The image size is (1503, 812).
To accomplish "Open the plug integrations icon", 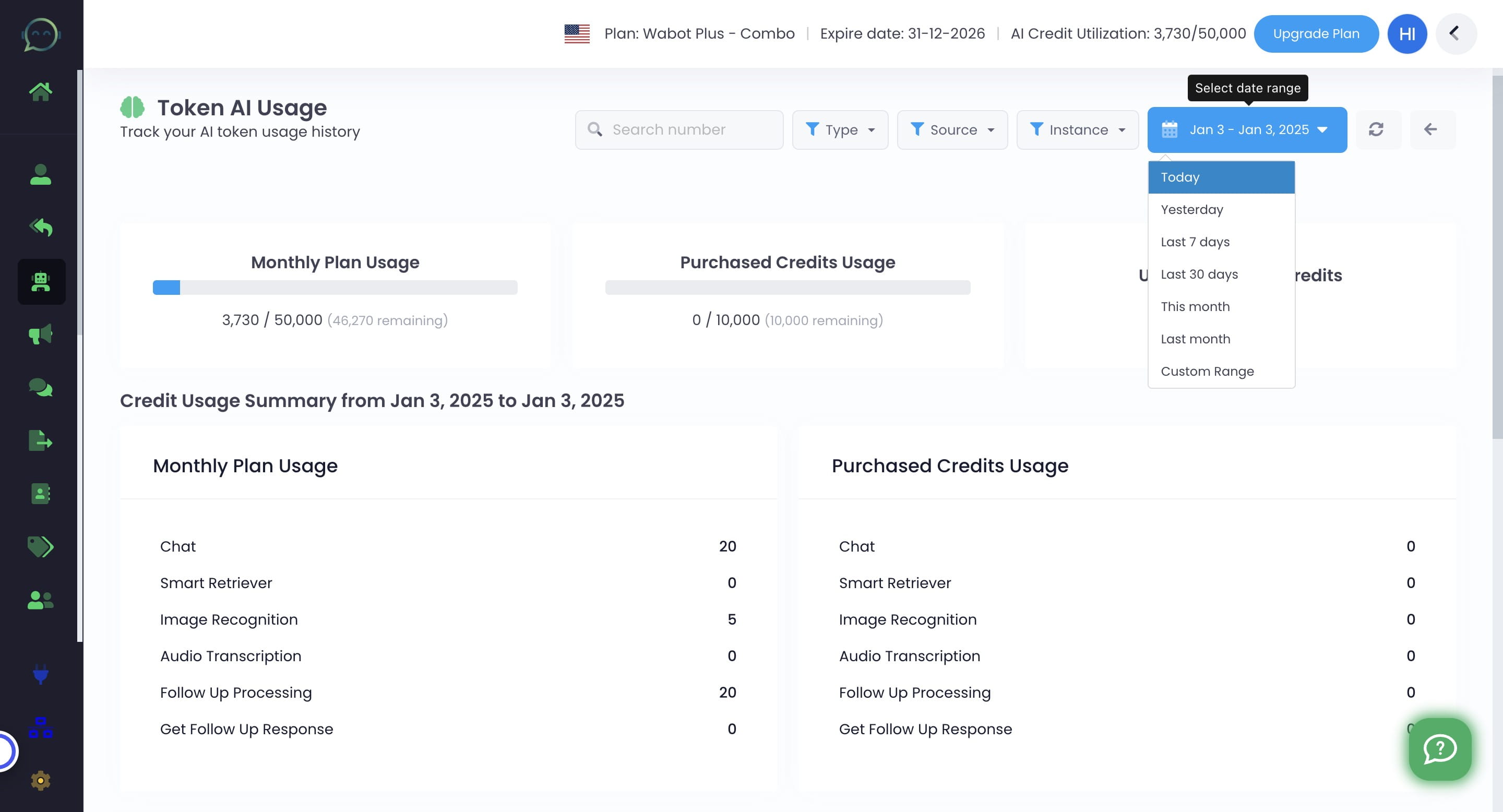I will (x=40, y=674).
